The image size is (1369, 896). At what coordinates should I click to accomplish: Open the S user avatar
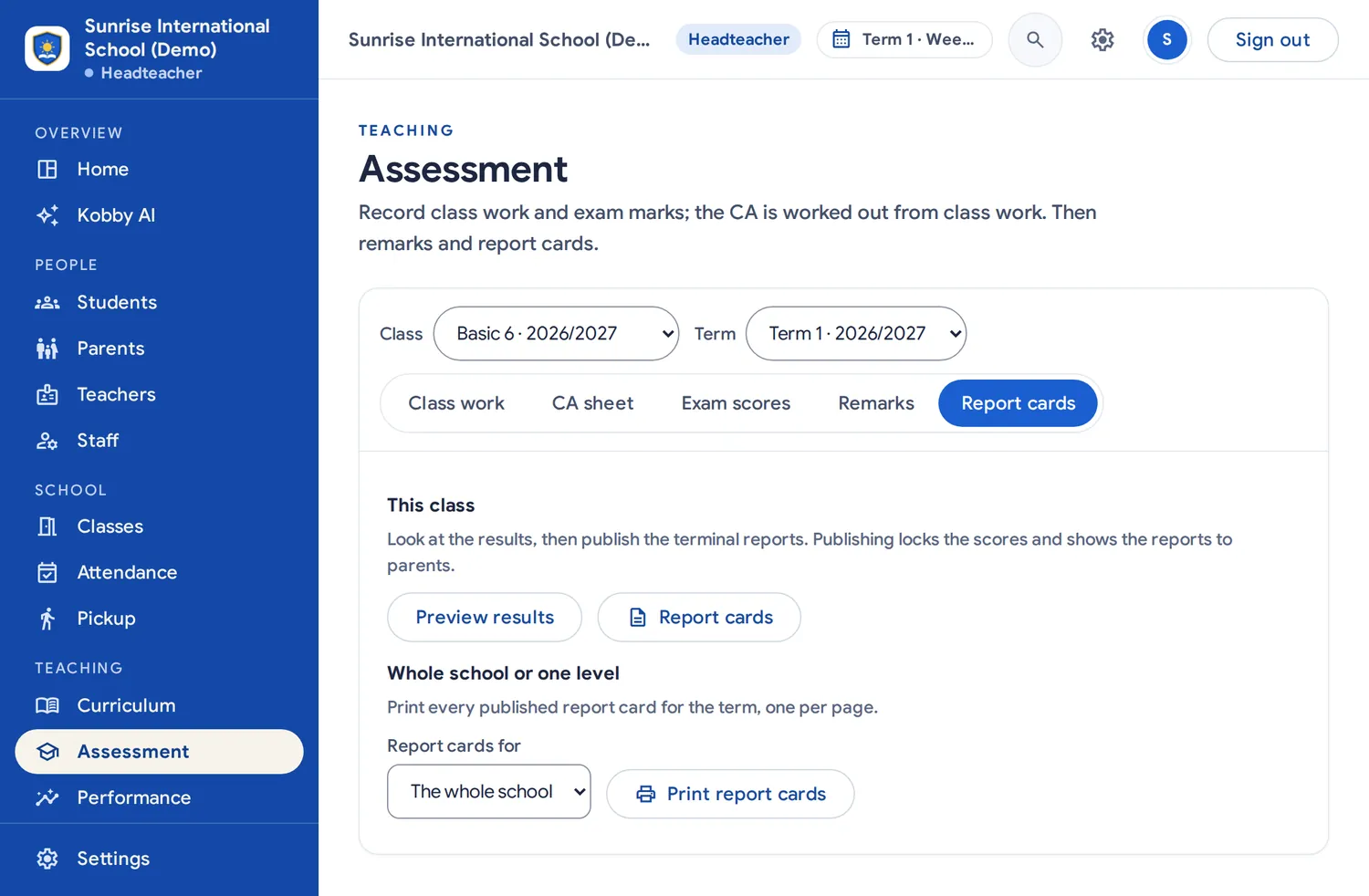[1166, 39]
